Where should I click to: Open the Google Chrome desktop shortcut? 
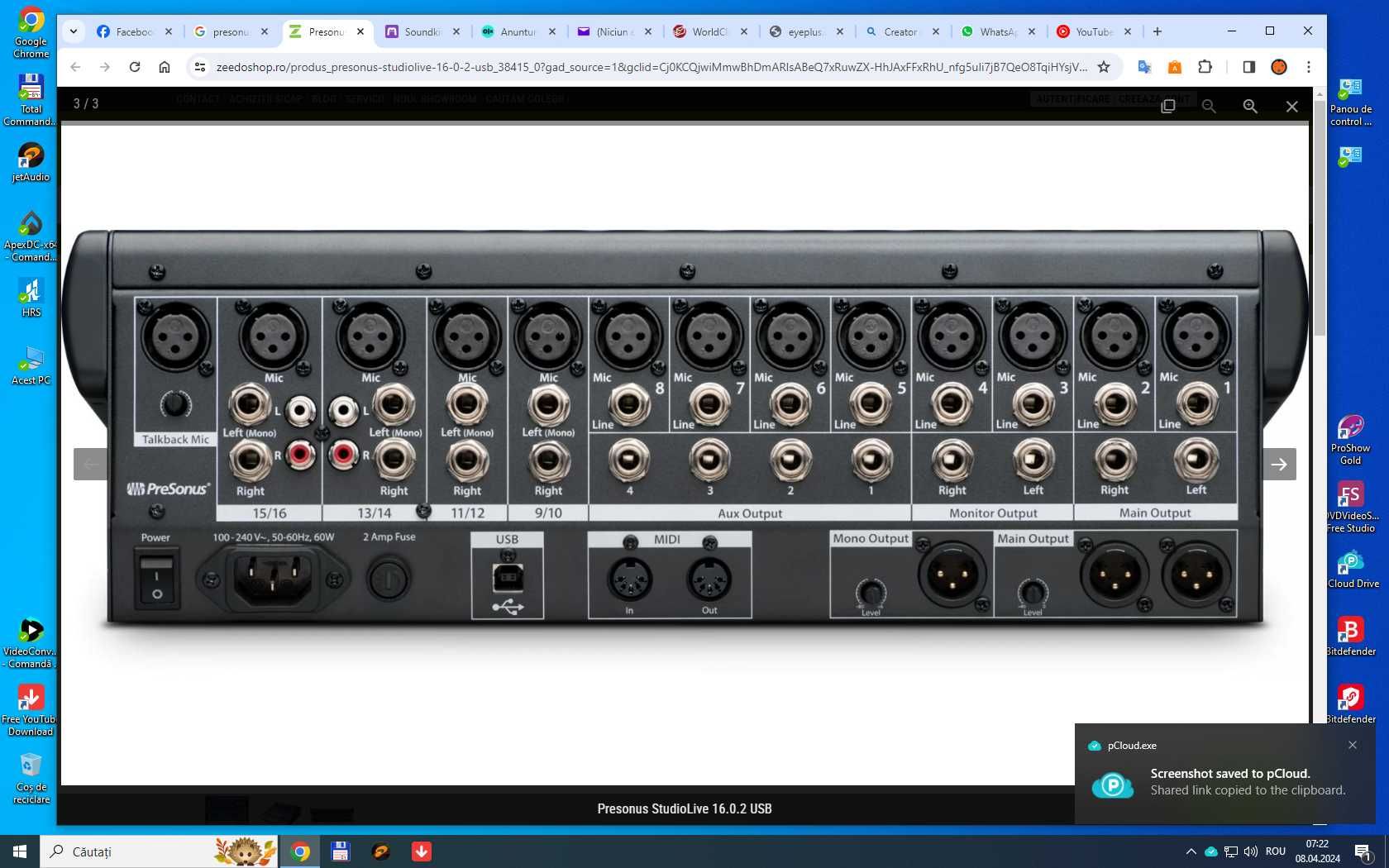31,34
